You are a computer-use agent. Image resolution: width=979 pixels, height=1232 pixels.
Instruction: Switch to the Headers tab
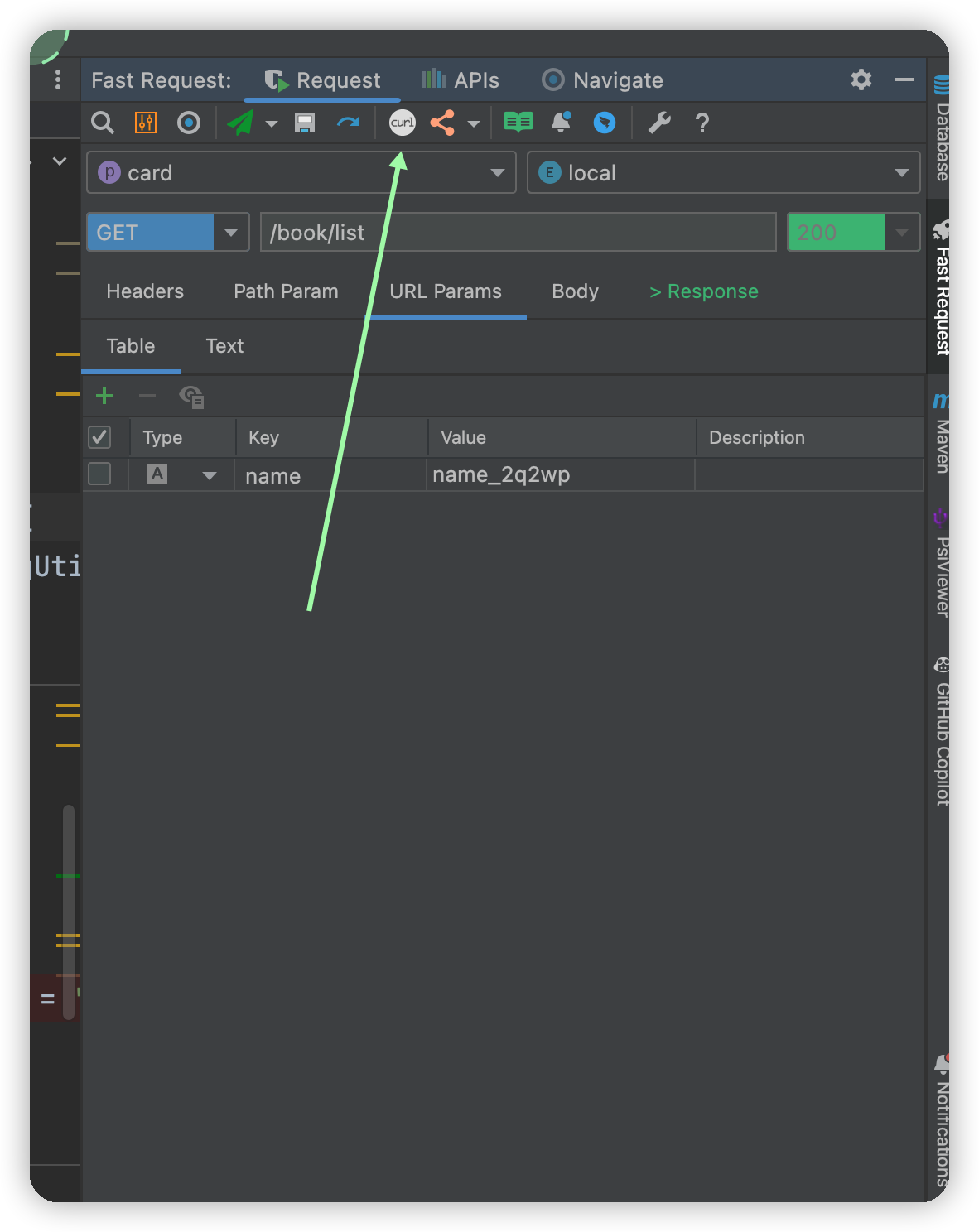(x=145, y=291)
